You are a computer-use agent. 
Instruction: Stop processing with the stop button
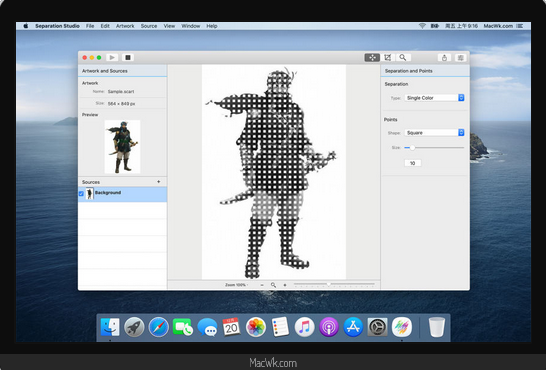pyautogui.click(x=128, y=57)
